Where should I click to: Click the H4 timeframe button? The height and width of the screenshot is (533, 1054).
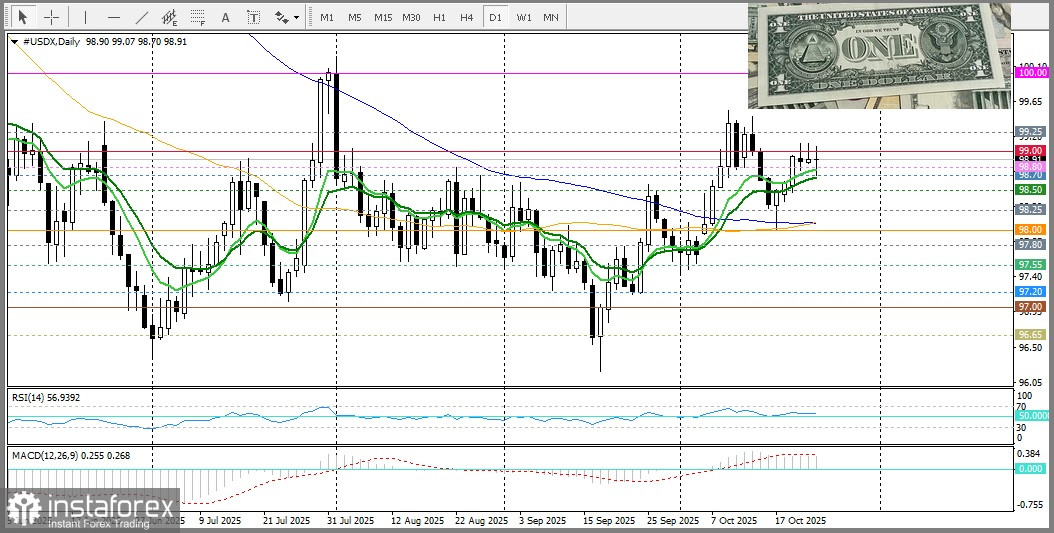coord(467,17)
